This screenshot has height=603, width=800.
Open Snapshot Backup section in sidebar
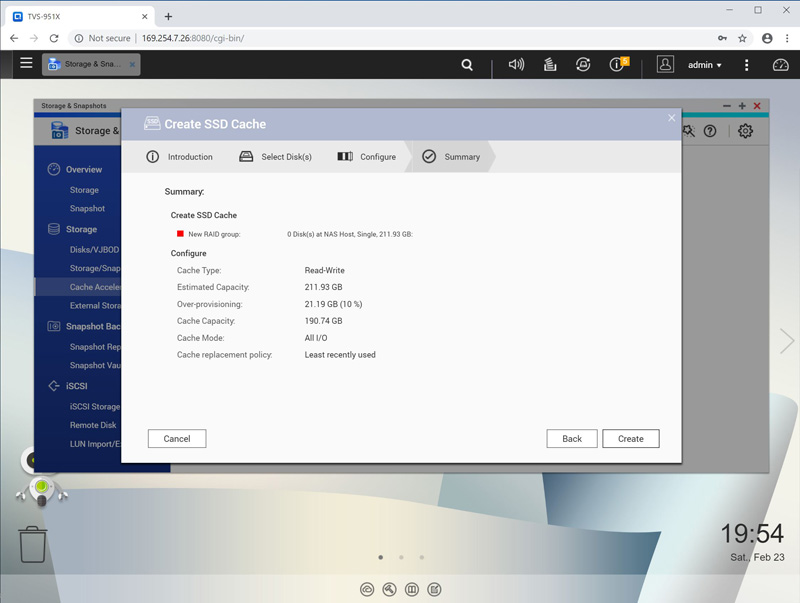pyautogui.click(x=84, y=326)
